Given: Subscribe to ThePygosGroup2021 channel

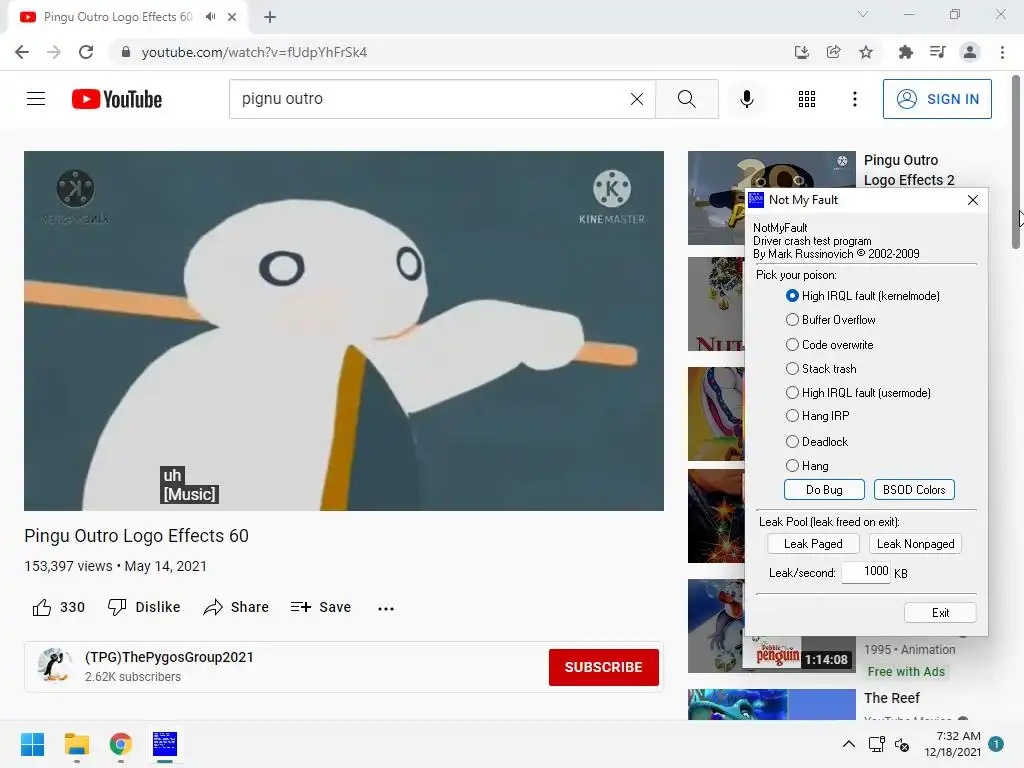Looking at the screenshot, I should pos(603,667).
